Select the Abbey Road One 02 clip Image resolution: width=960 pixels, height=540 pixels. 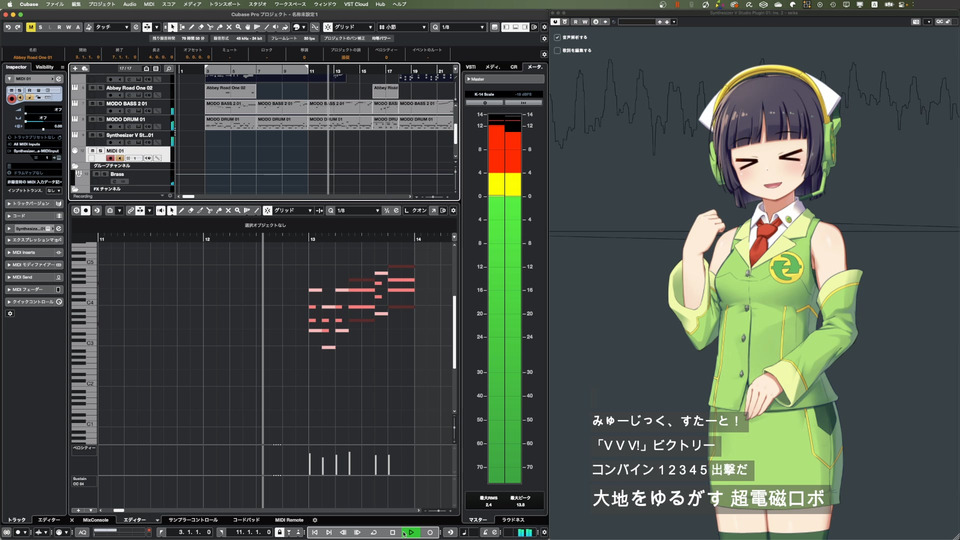coord(230,91)
